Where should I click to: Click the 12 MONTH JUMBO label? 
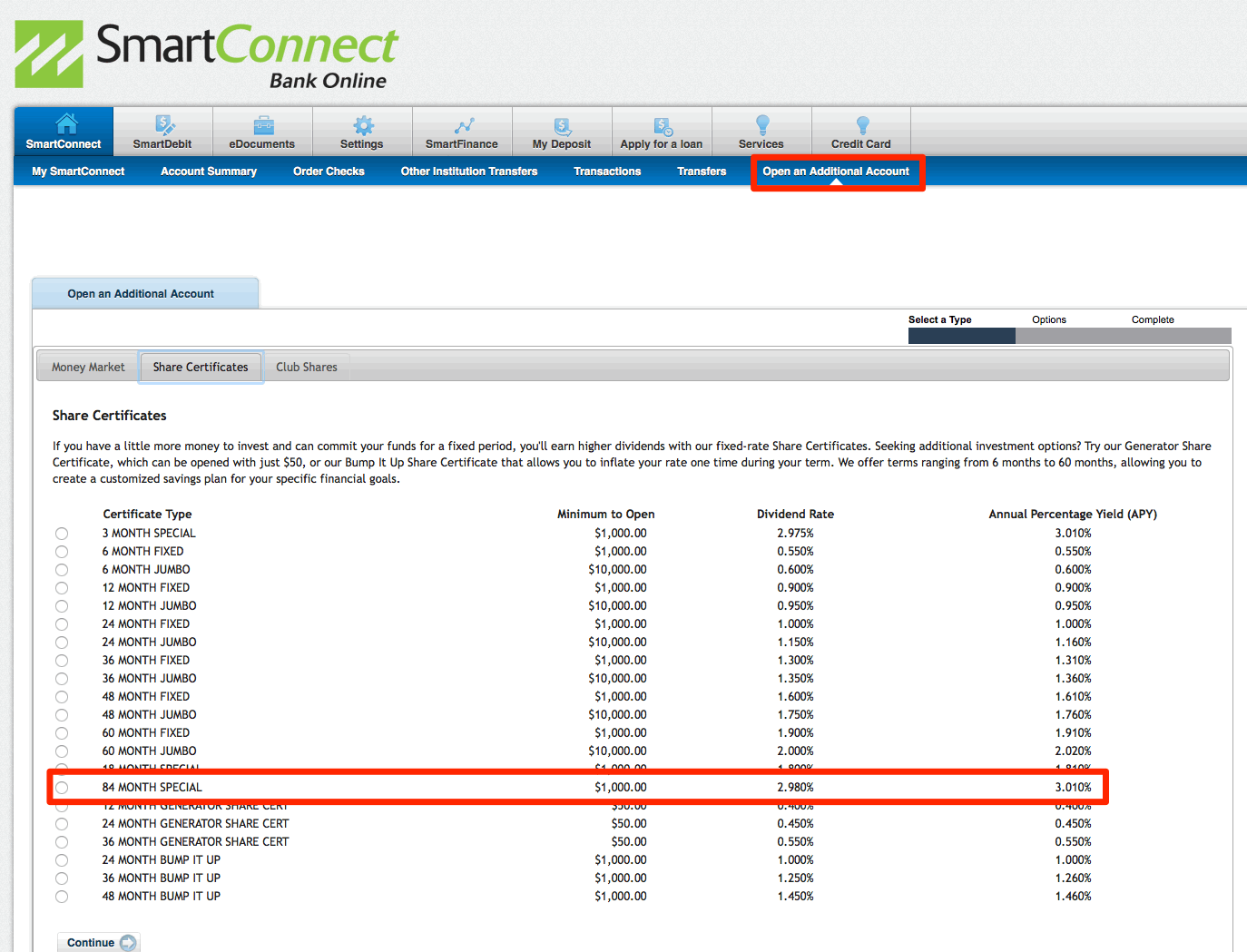click(150, 606)
